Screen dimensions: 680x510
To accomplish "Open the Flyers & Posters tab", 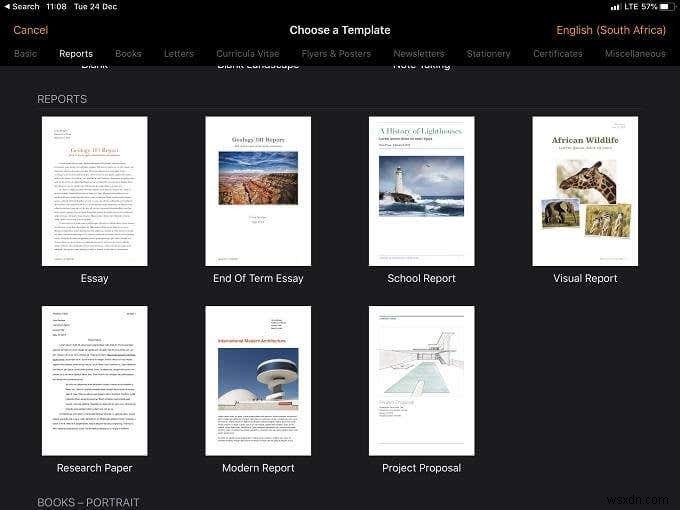I will pos(336,53).
